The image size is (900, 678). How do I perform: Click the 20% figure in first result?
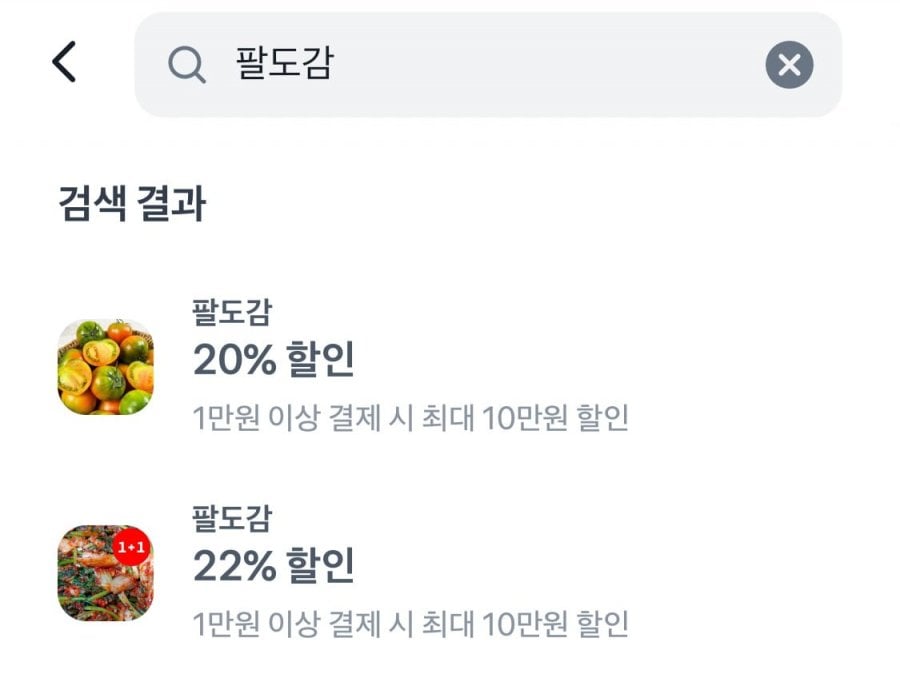pyautogui.click(x=234, y=360)
